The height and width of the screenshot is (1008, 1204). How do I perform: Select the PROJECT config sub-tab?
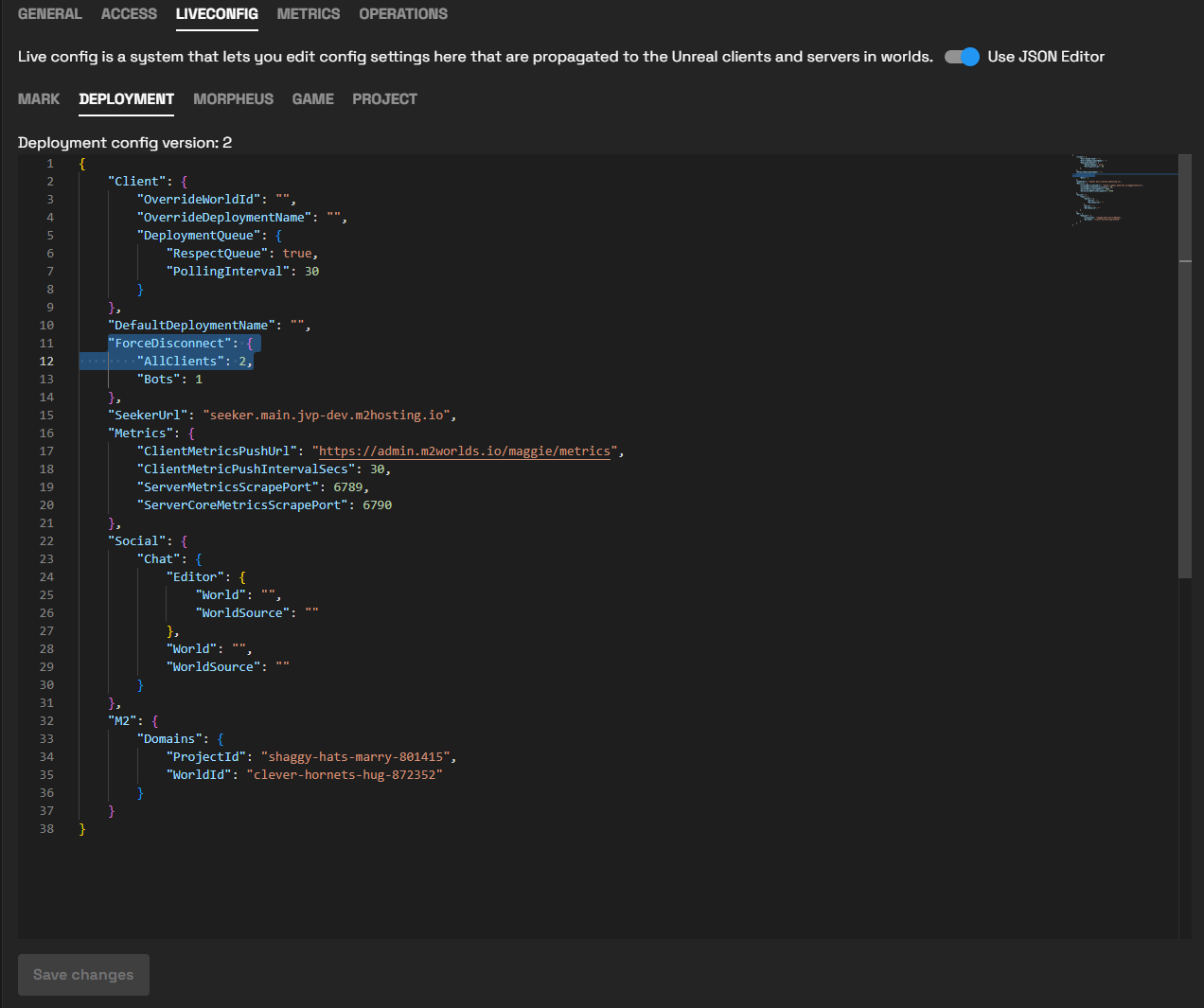click(x=384, y=99)
